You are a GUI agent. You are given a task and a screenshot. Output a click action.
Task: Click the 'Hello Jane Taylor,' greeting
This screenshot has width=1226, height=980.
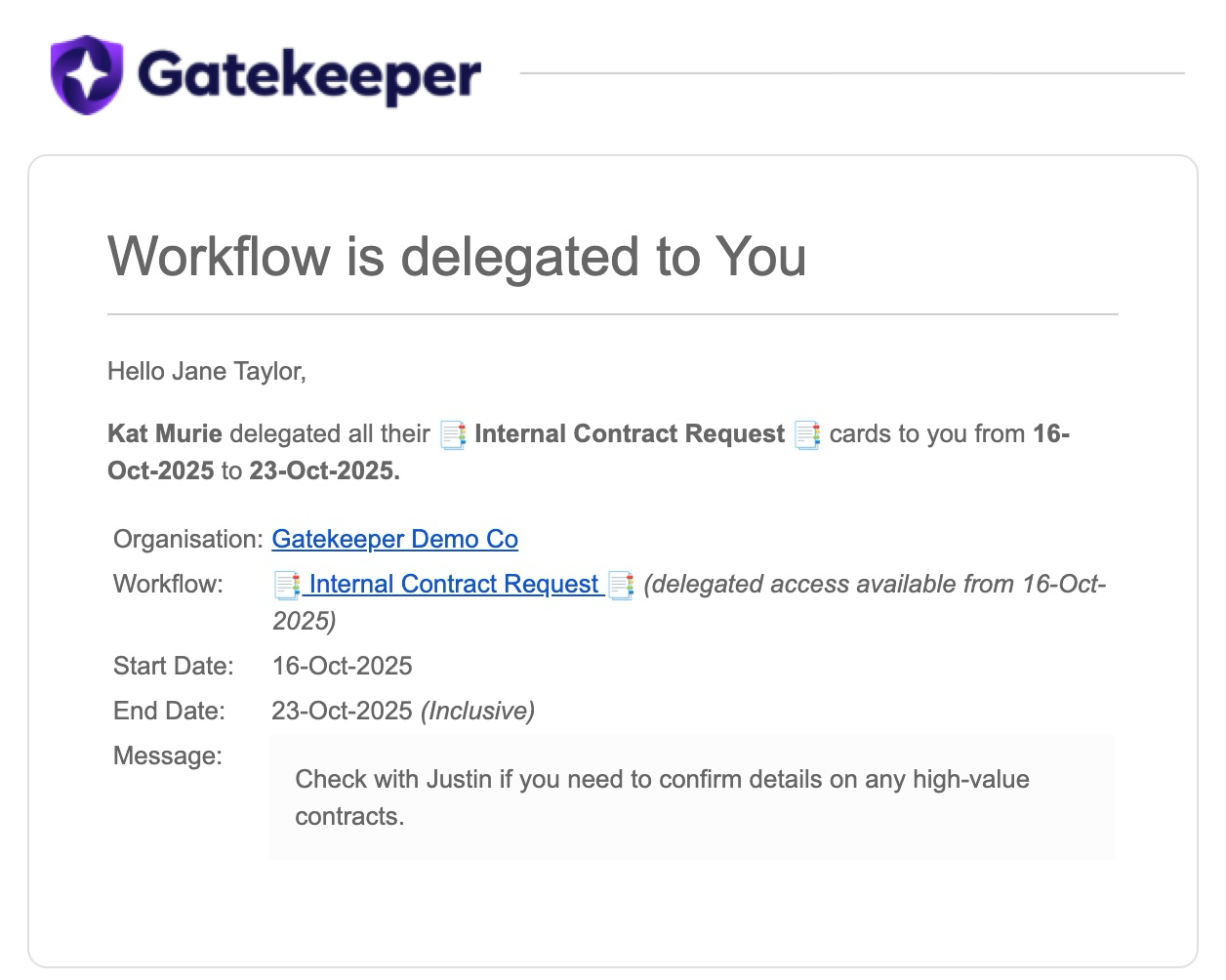tap(207, 371)
